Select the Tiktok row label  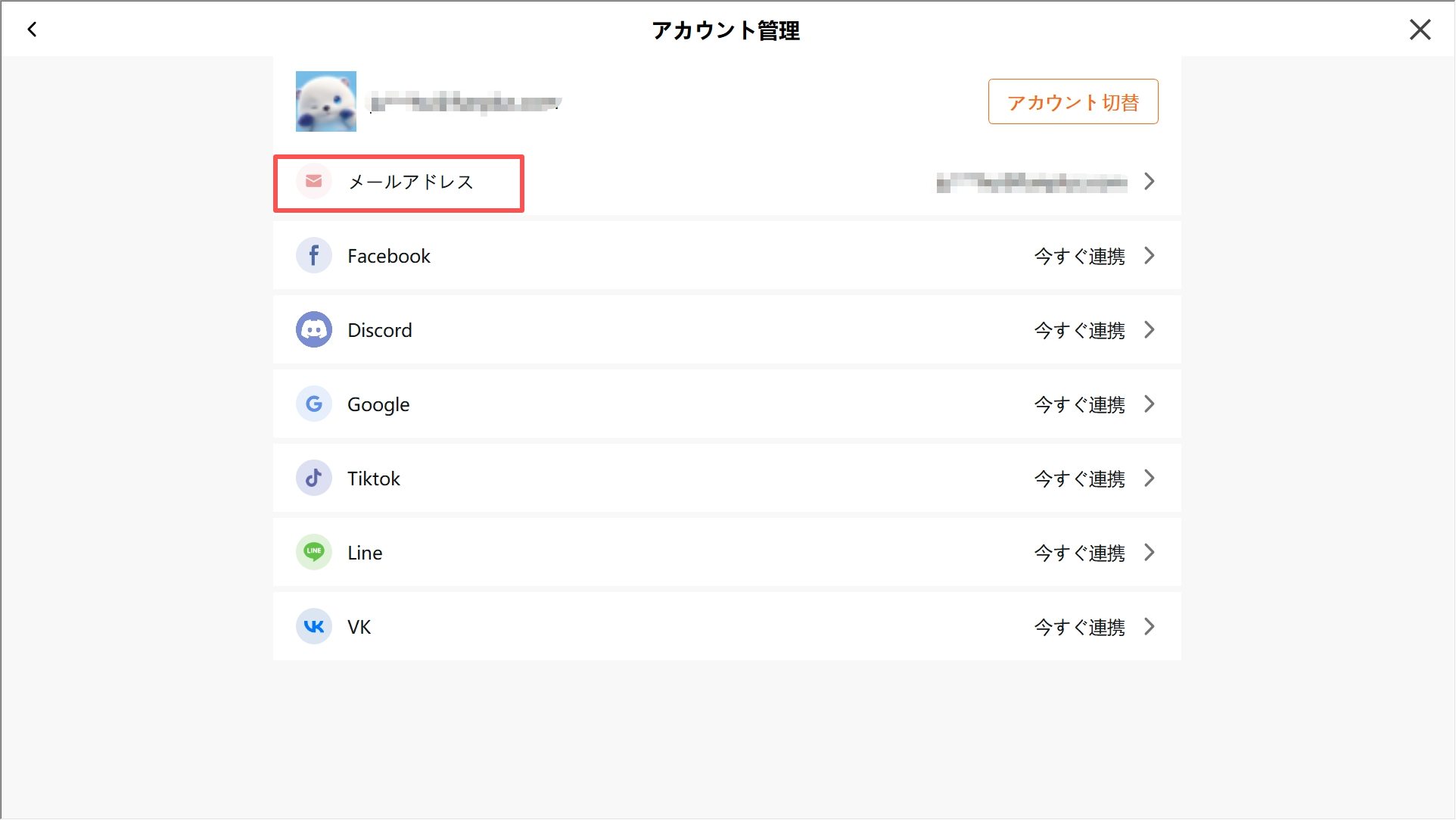(x=374, y=479)
